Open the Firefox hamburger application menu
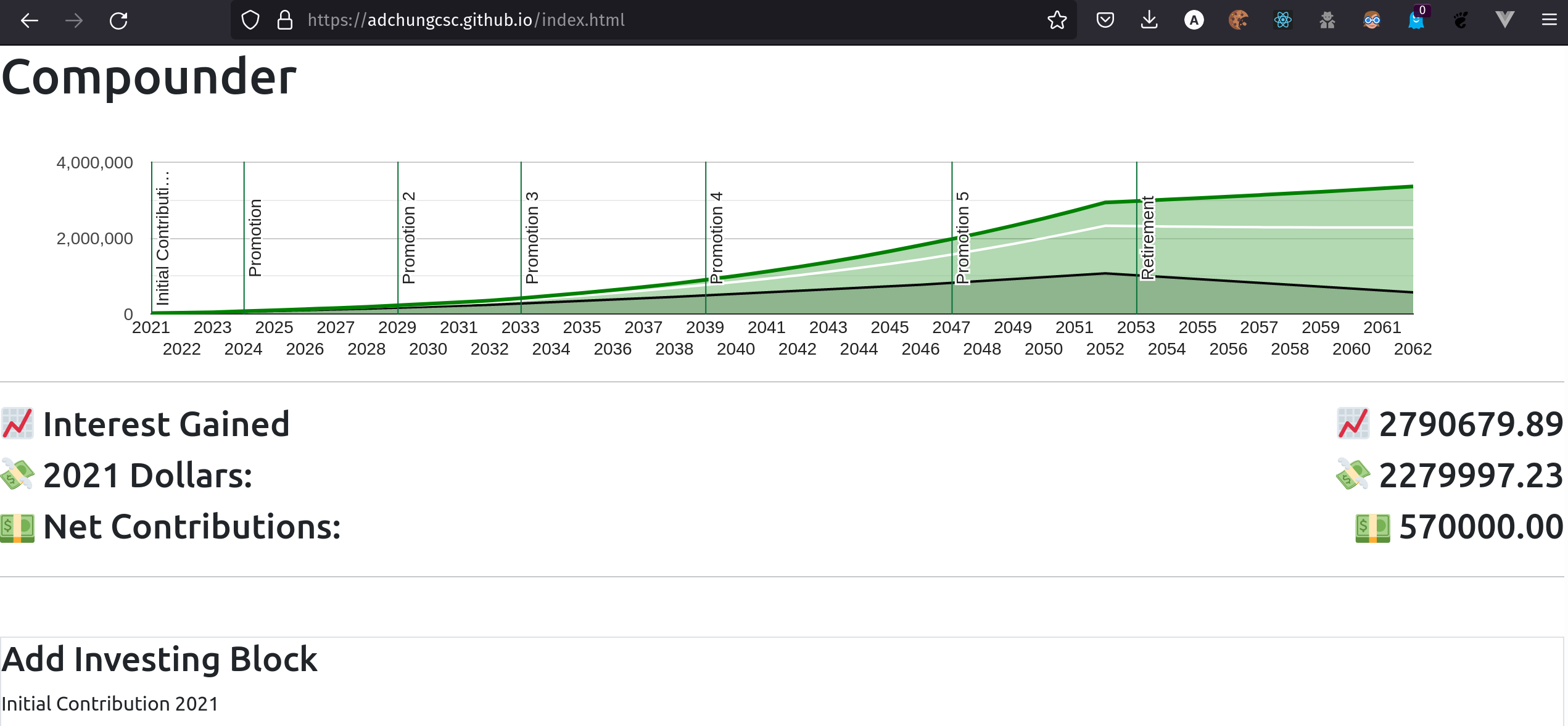 pos(1549,20)
